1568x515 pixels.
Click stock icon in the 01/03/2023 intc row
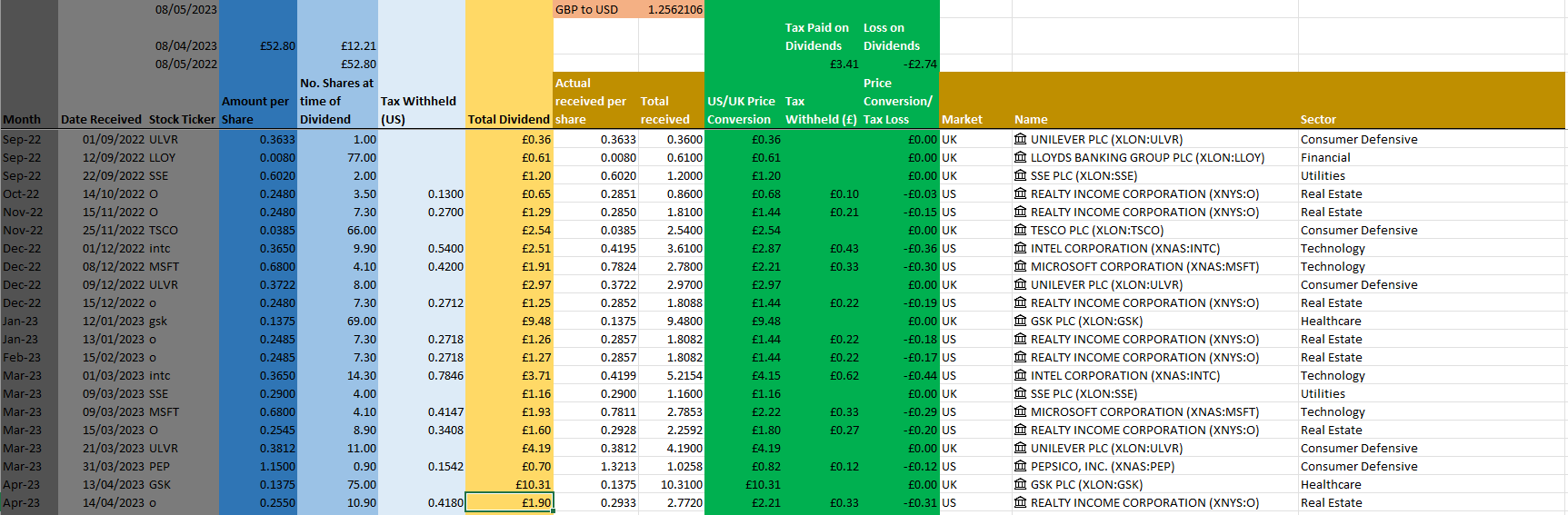pyautogui.click(x=1021, y=375)
